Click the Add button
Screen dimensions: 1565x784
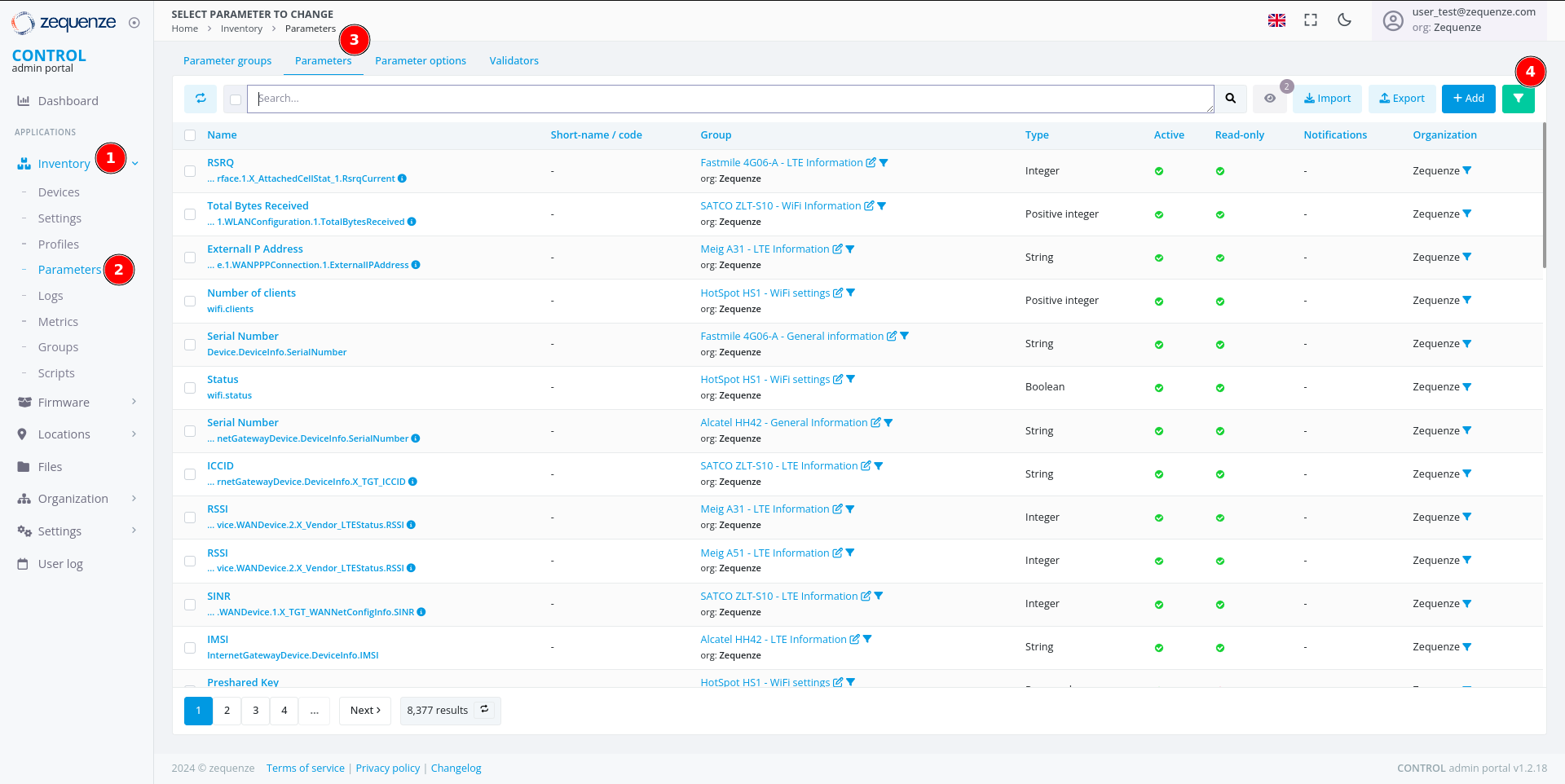click(x=1468, y=99)
